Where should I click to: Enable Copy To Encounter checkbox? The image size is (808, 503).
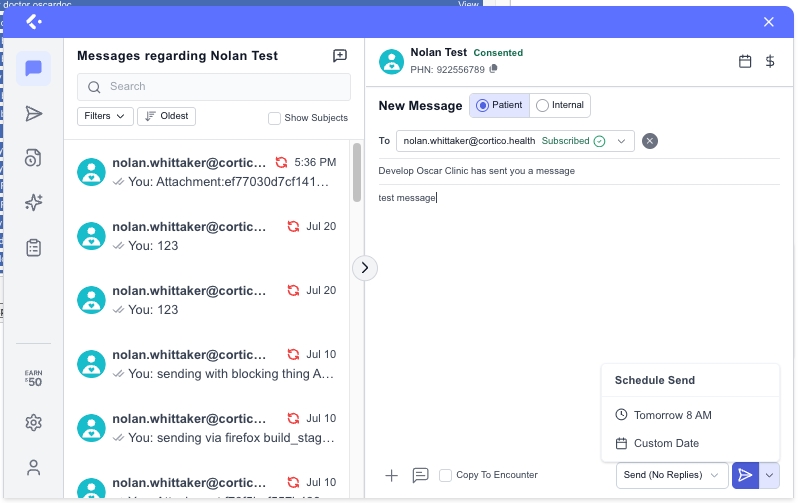(445, 475)
